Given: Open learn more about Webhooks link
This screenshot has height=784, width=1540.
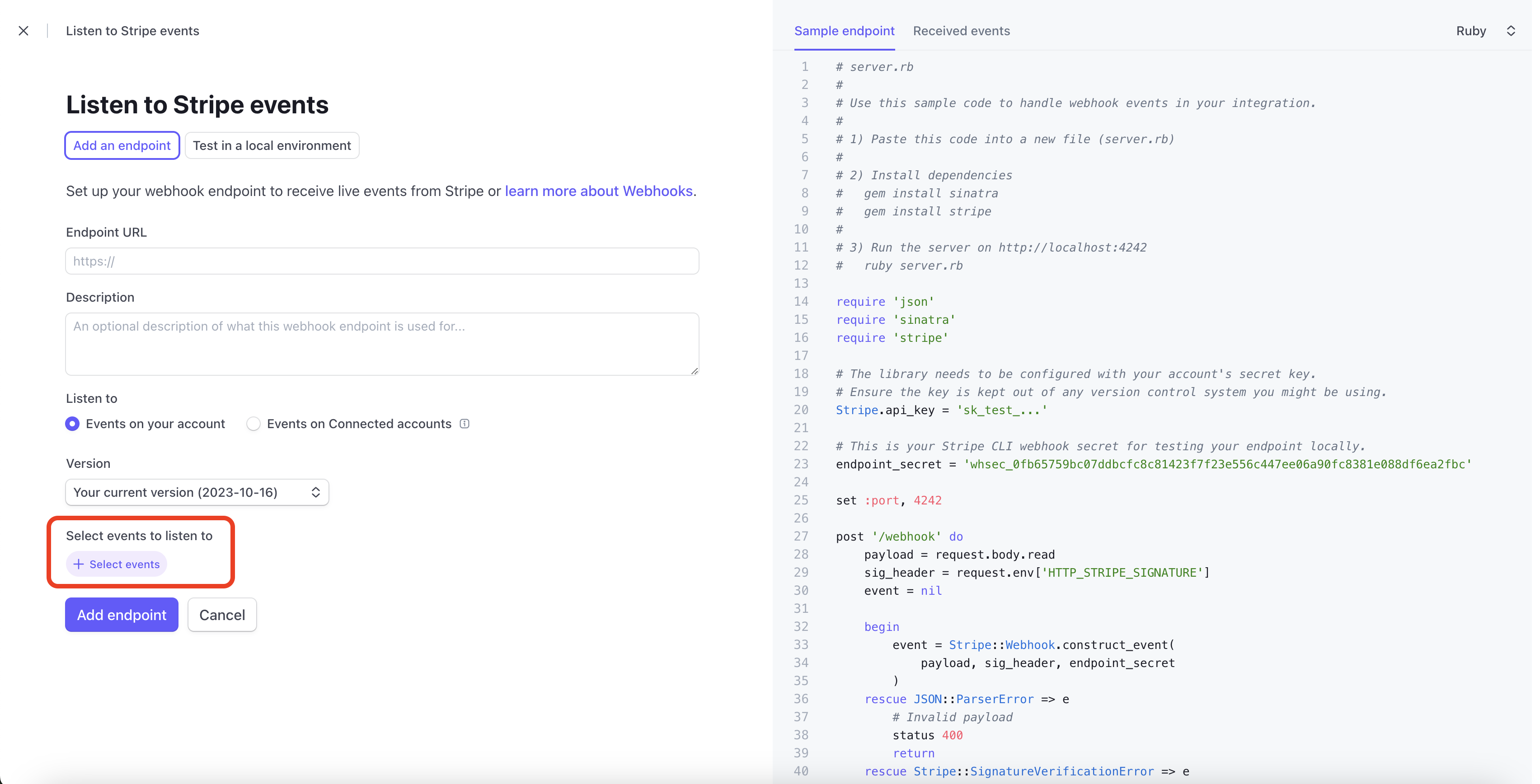Looking at the screenshot, I should 598,191.
